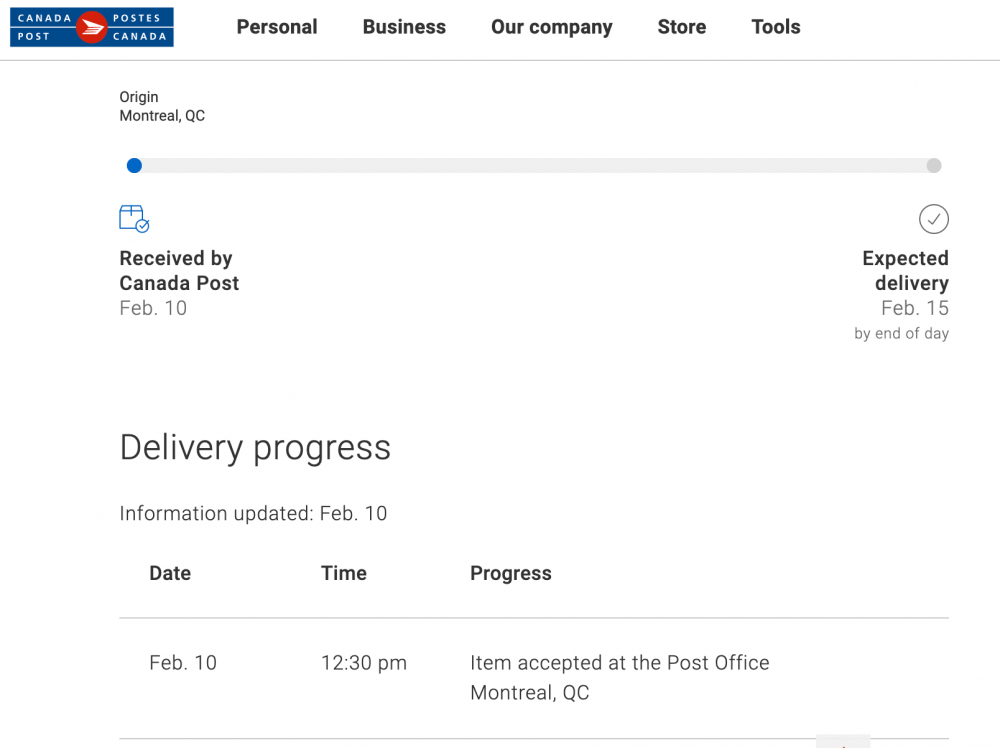Screen dimensions: 1000x748
Task: Click the Information updated Feb. 10 text
Action: click(253, 513)
